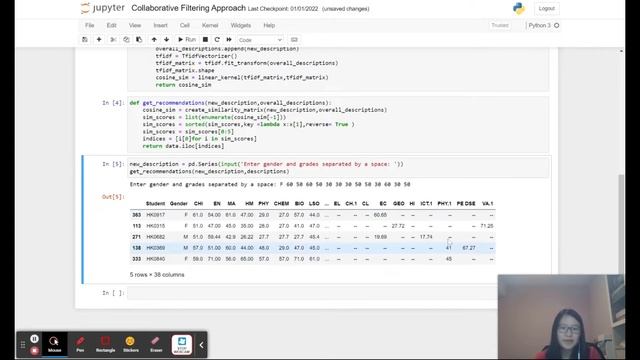
Task: Open the command palette keyboard icon
Action: (294, 40)
